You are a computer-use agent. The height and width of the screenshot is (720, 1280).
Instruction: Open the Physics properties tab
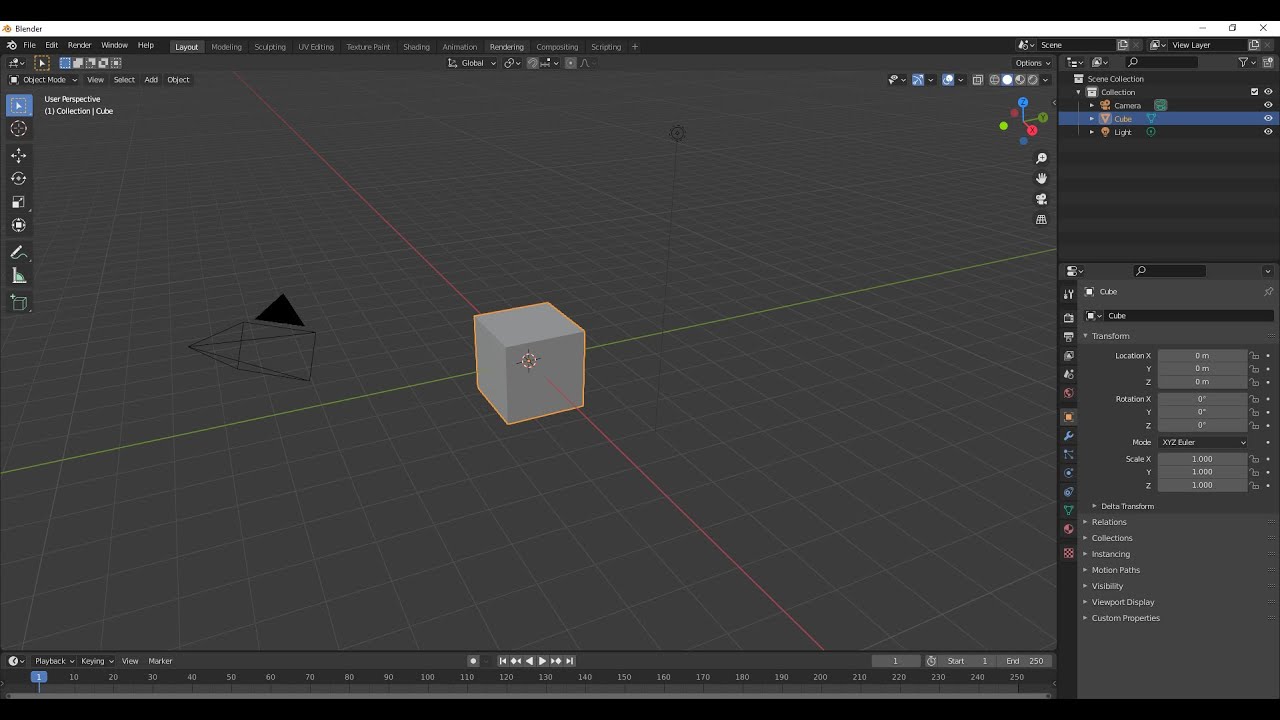(x=1068, y=473)
